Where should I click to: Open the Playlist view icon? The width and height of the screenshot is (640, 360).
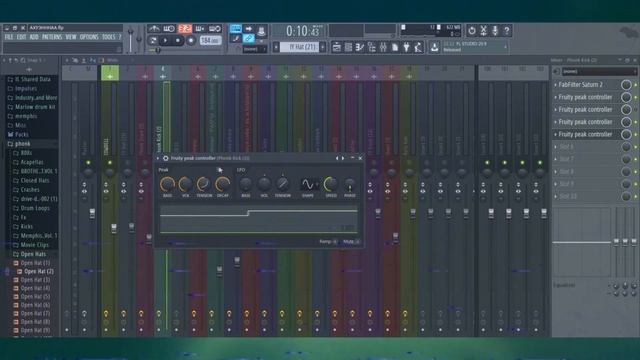[x=337, y=48]
